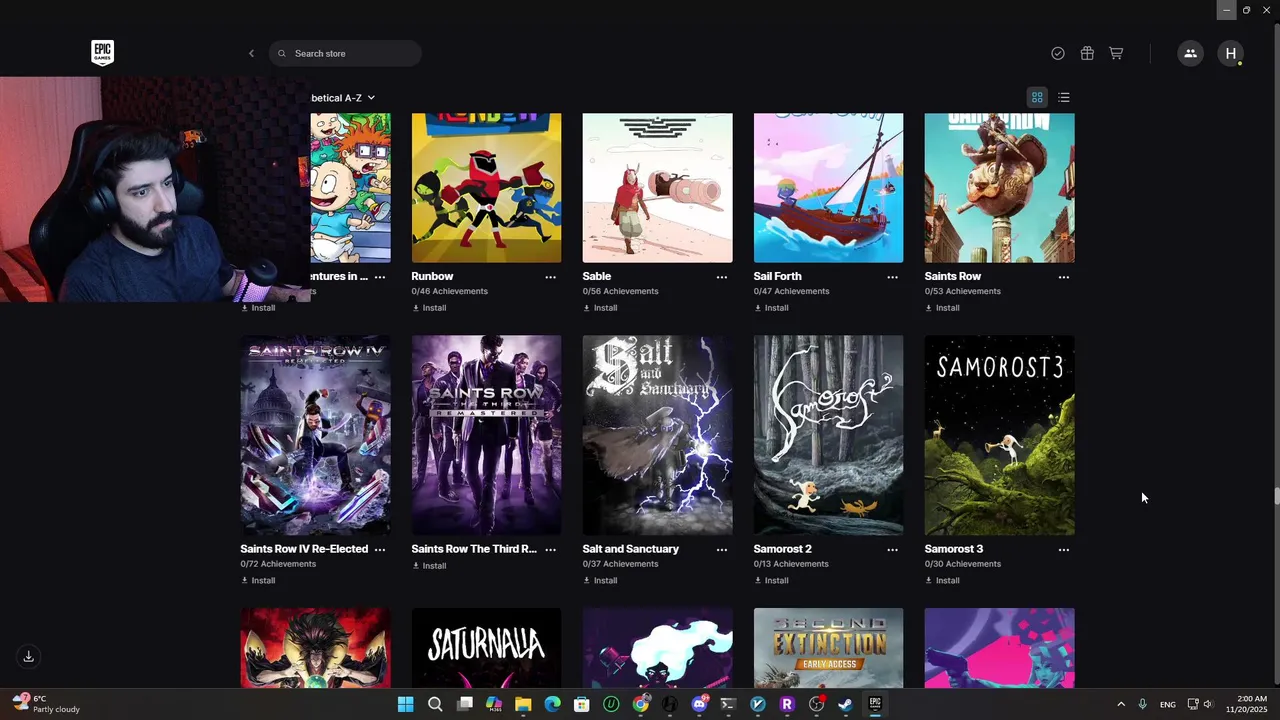Show hidden tray icons chevron
The image size is (1280, 720).
1120,704
